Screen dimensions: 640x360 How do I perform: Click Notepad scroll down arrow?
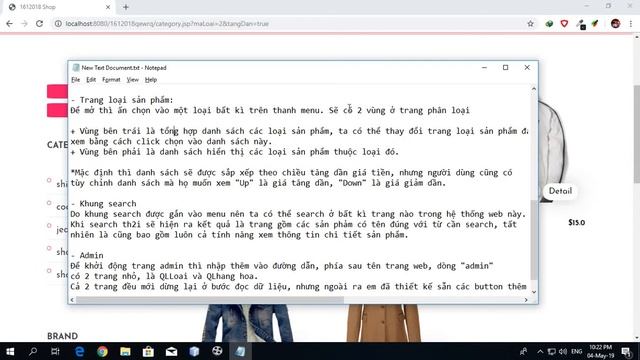pos(533,292)
